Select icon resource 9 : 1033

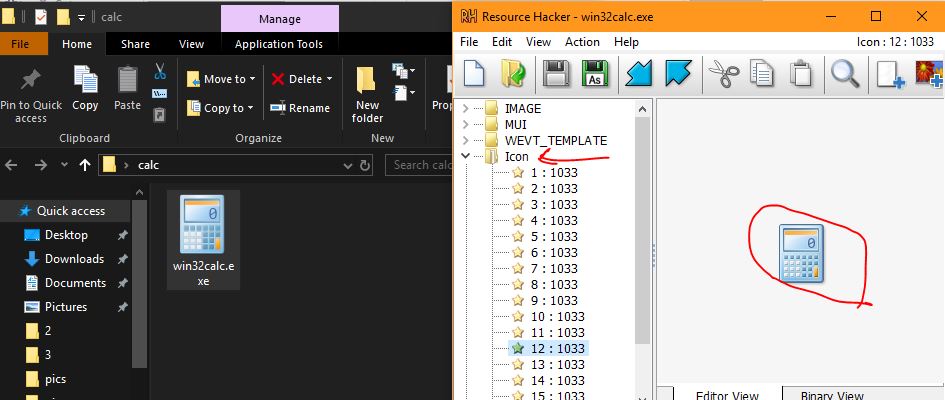coord(553,300)
